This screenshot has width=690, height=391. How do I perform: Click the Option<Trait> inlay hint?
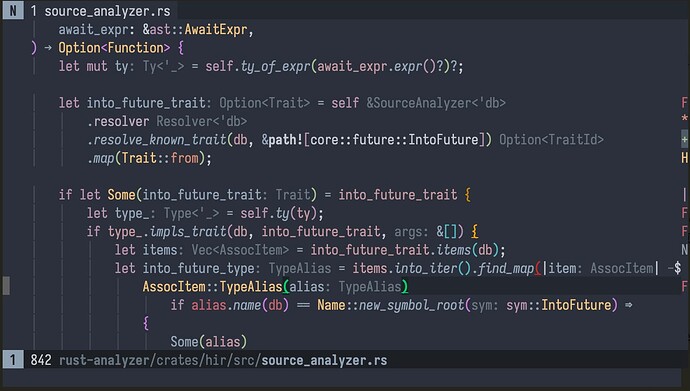point(264,103)
